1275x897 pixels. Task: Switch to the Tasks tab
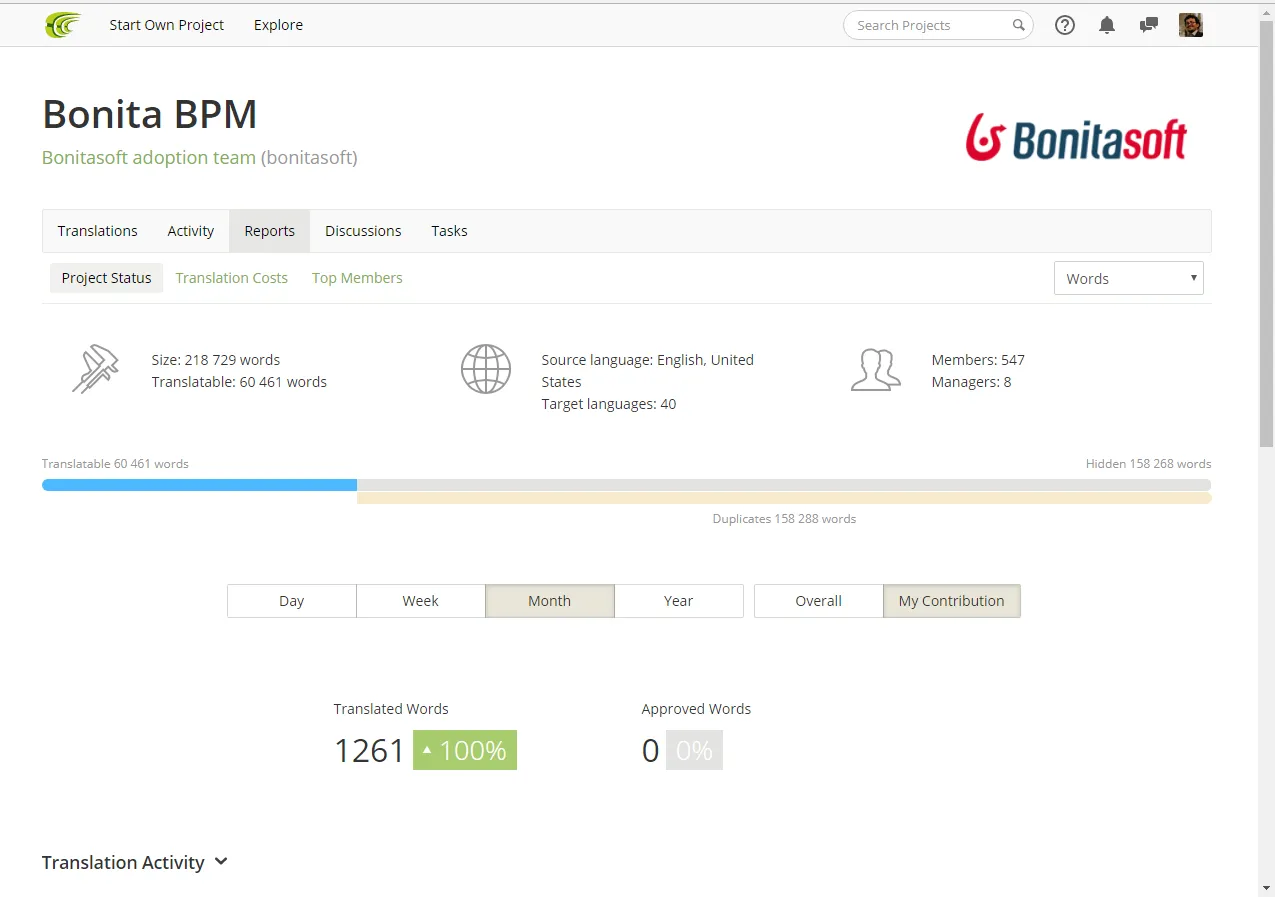[x=449, y=231]
